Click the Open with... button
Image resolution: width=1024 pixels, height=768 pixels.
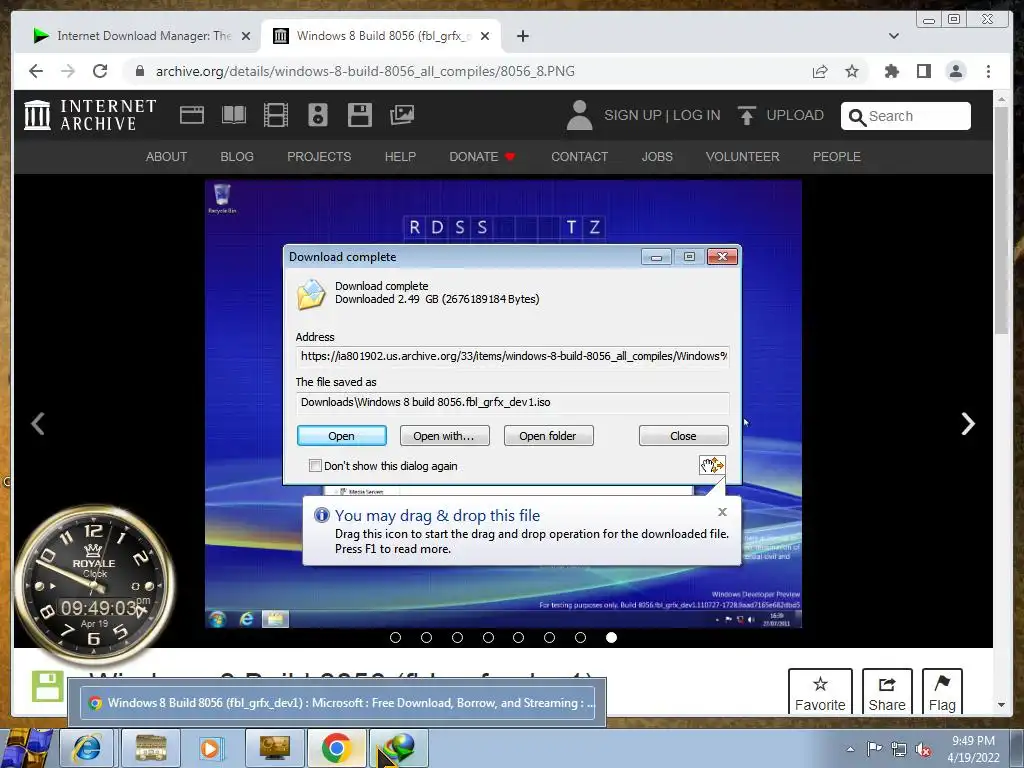[x=444, y=436]
